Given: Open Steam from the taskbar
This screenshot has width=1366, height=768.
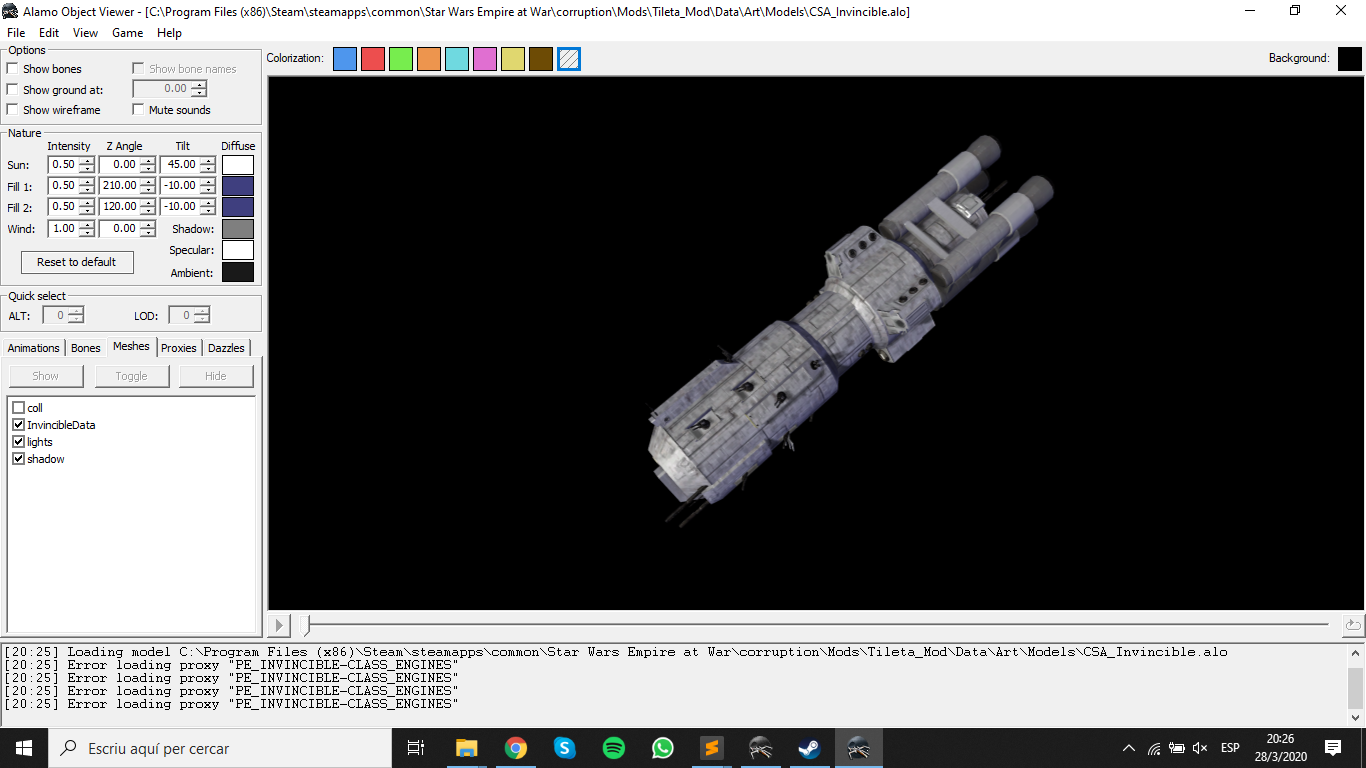Looking at the screenshot, I should (x=809, y=748).
